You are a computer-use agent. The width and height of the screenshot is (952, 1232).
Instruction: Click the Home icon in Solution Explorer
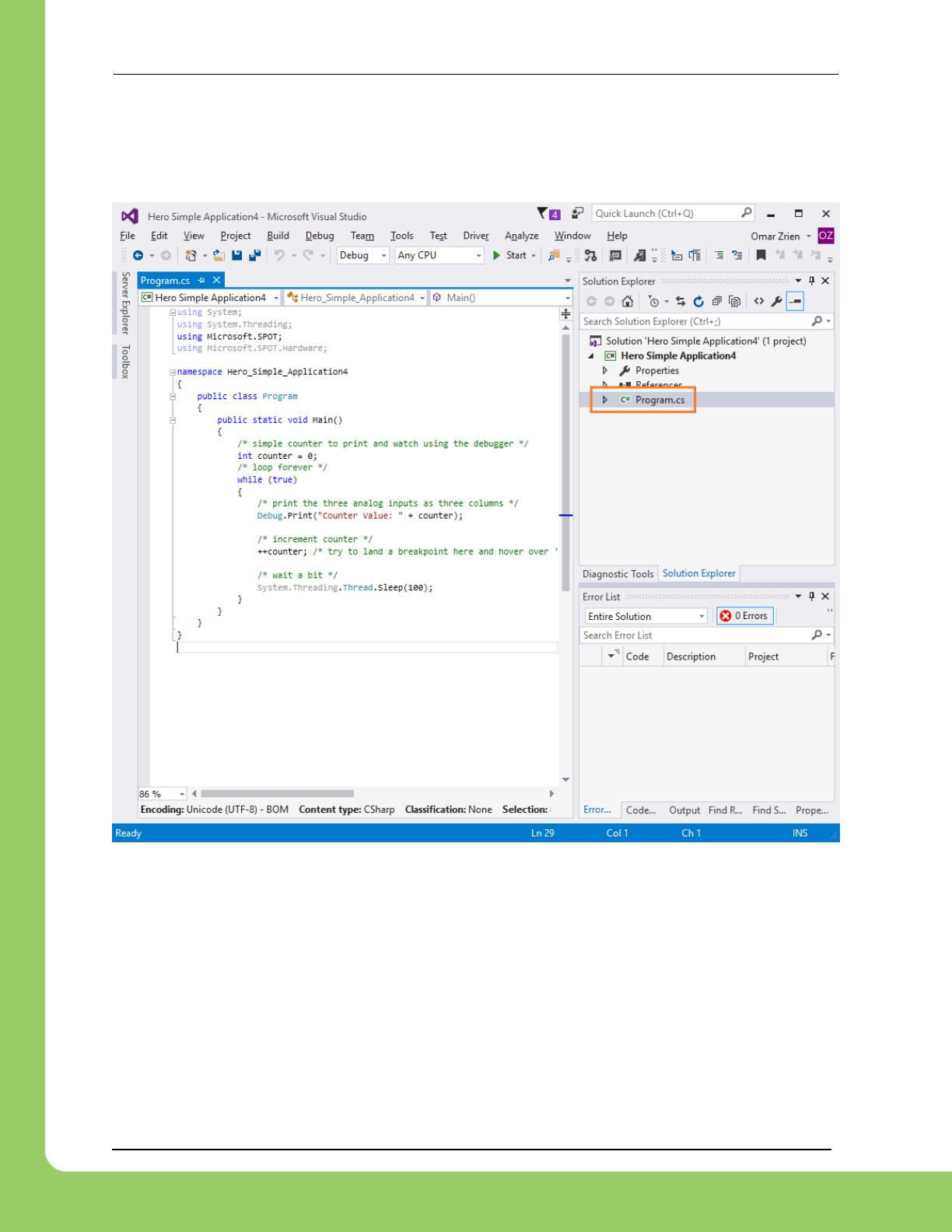[628, 302]
